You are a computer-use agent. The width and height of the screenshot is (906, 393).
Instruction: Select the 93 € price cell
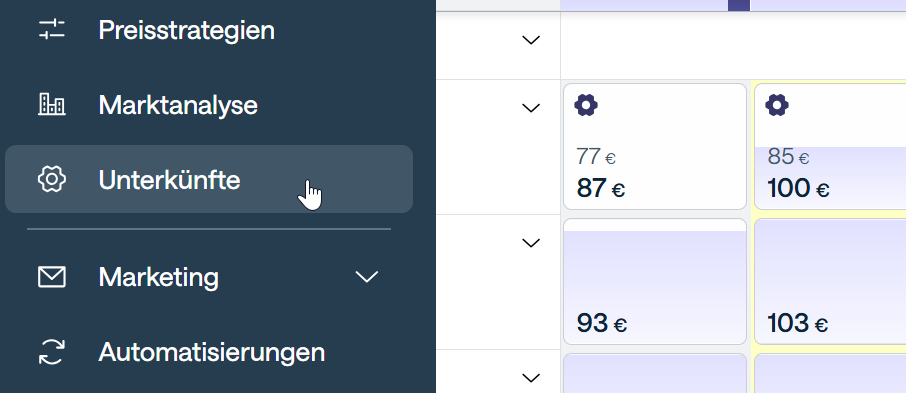click(x=655, y=281)
